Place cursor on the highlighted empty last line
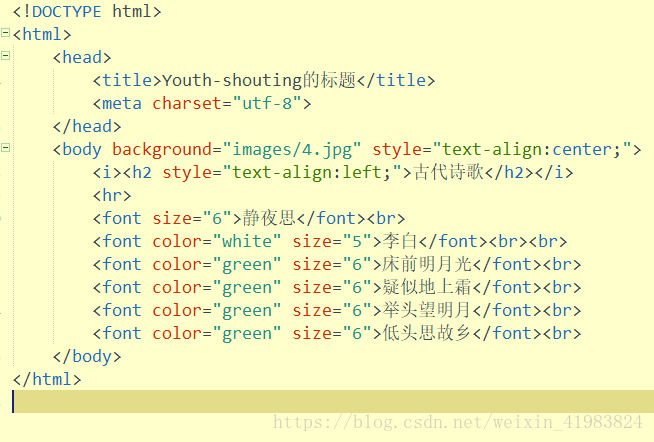This screenshot has width=654, height=442. (333, 402)
